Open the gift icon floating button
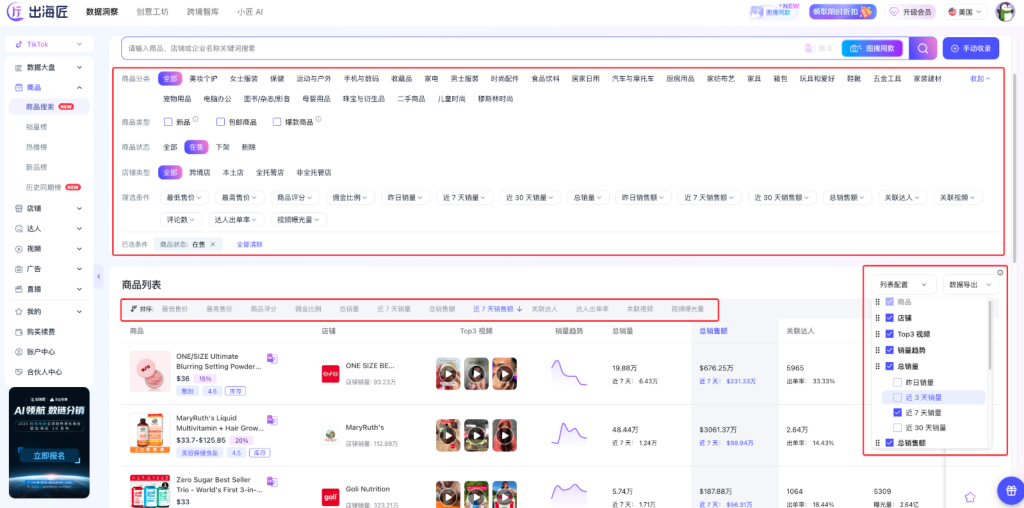Image resolution: width=1024 pixels, height=508 pixels. (x=1009, y=490)
